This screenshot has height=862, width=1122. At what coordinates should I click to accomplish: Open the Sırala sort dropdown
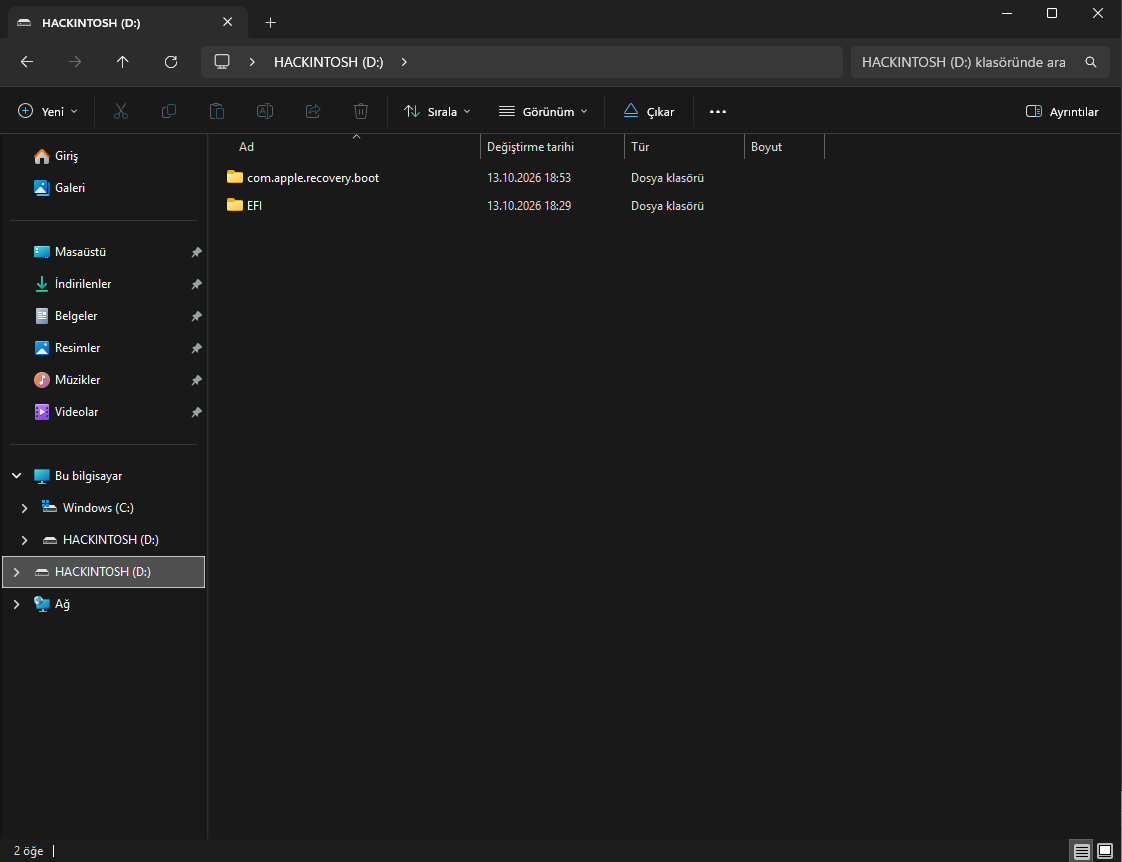coord(437,112)
